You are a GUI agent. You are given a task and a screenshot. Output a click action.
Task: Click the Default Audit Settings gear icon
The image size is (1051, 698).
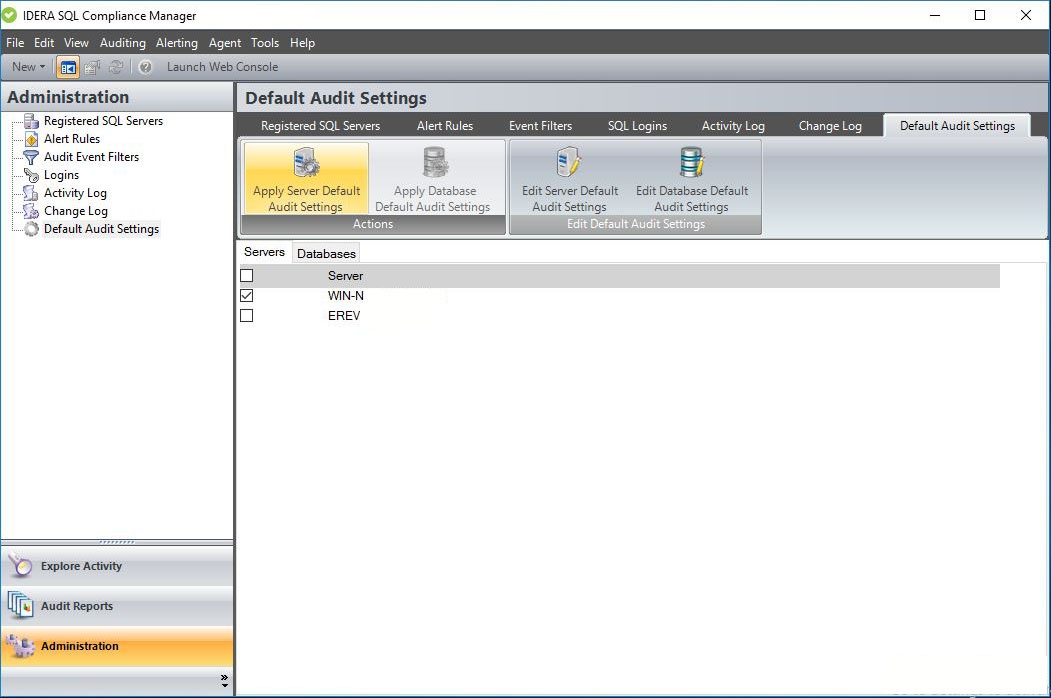31,229
